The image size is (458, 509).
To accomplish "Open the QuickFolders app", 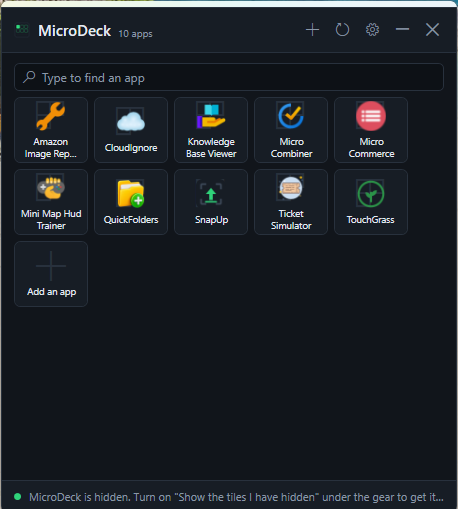I will pos(131,202).
